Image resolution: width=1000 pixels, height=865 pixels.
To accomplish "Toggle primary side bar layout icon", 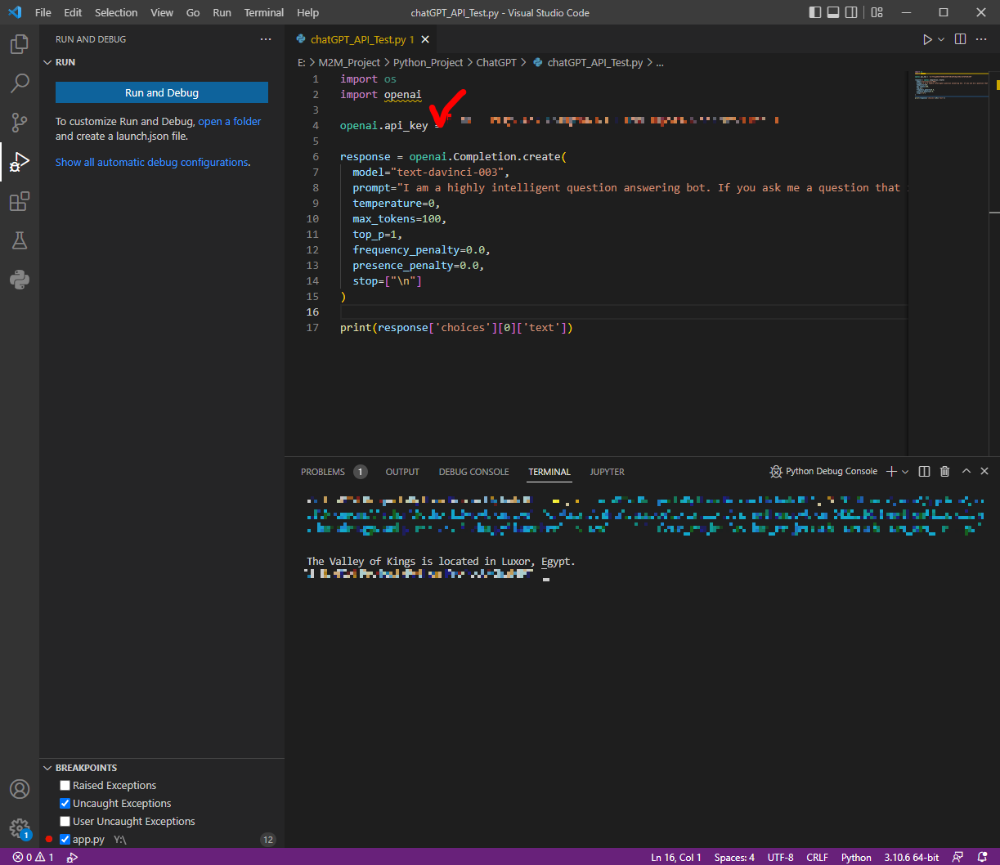I will click(814, 13).
